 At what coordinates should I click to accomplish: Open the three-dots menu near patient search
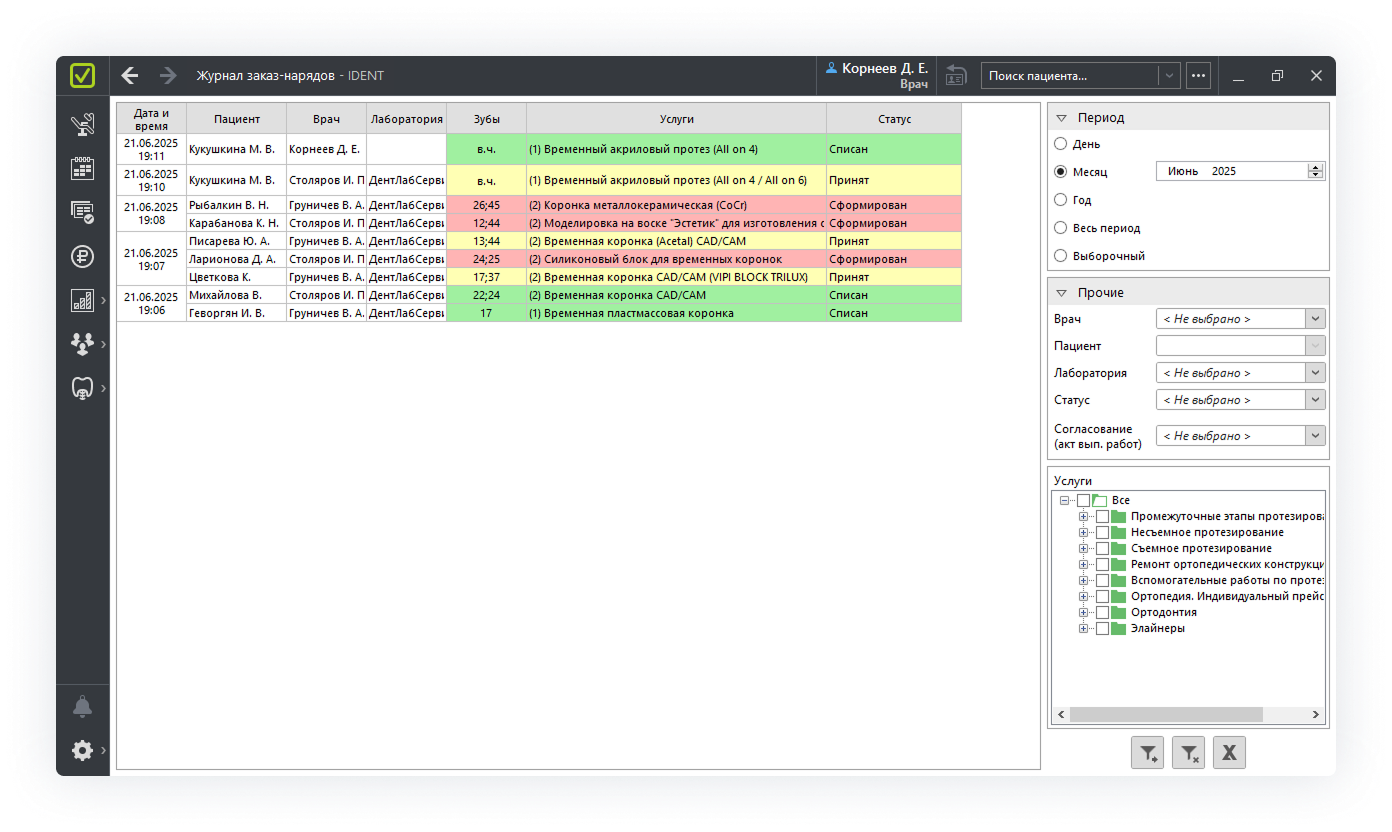point(1198,75)
